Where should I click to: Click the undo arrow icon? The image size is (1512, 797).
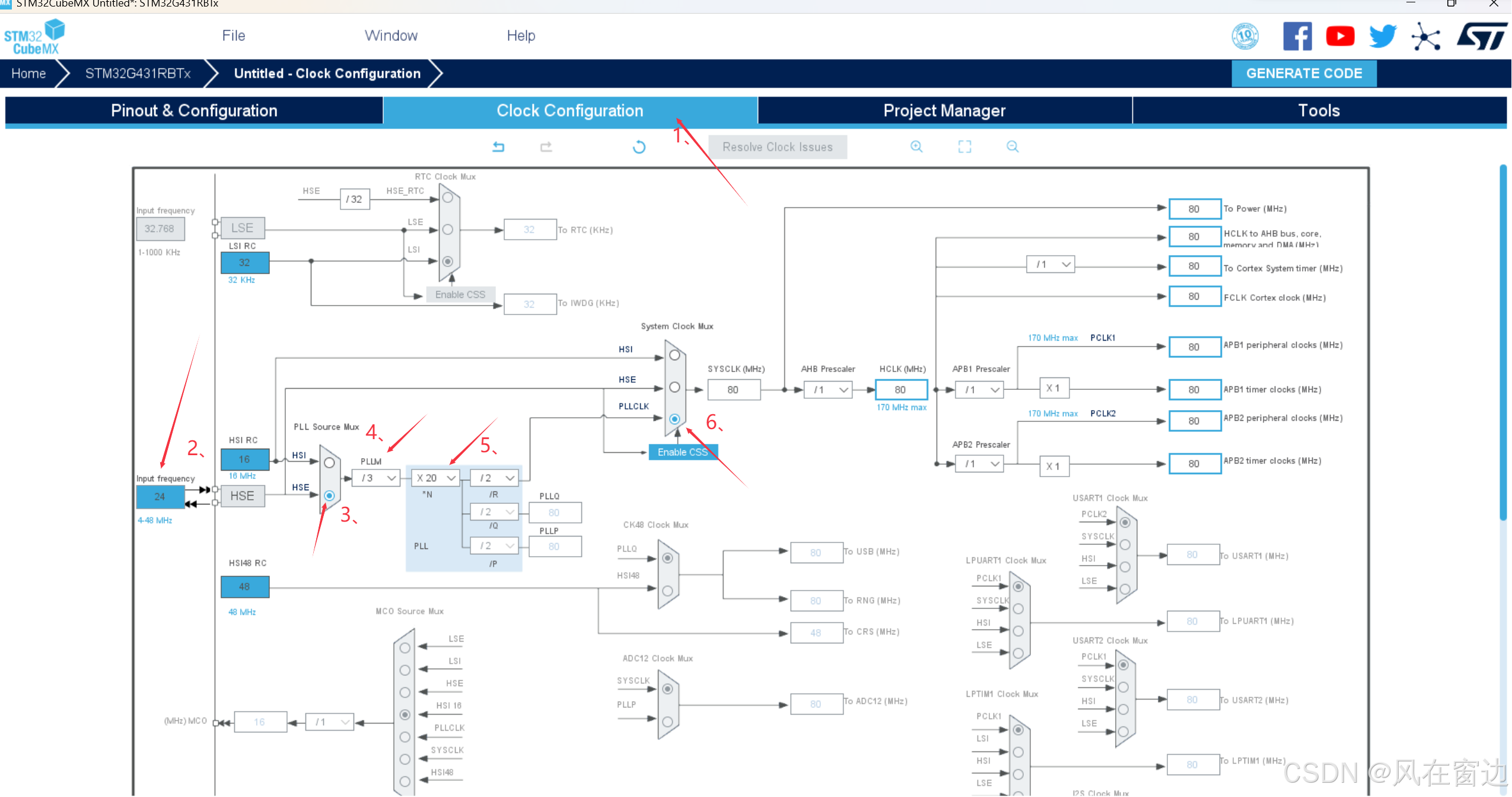click(x=498, y=147)
